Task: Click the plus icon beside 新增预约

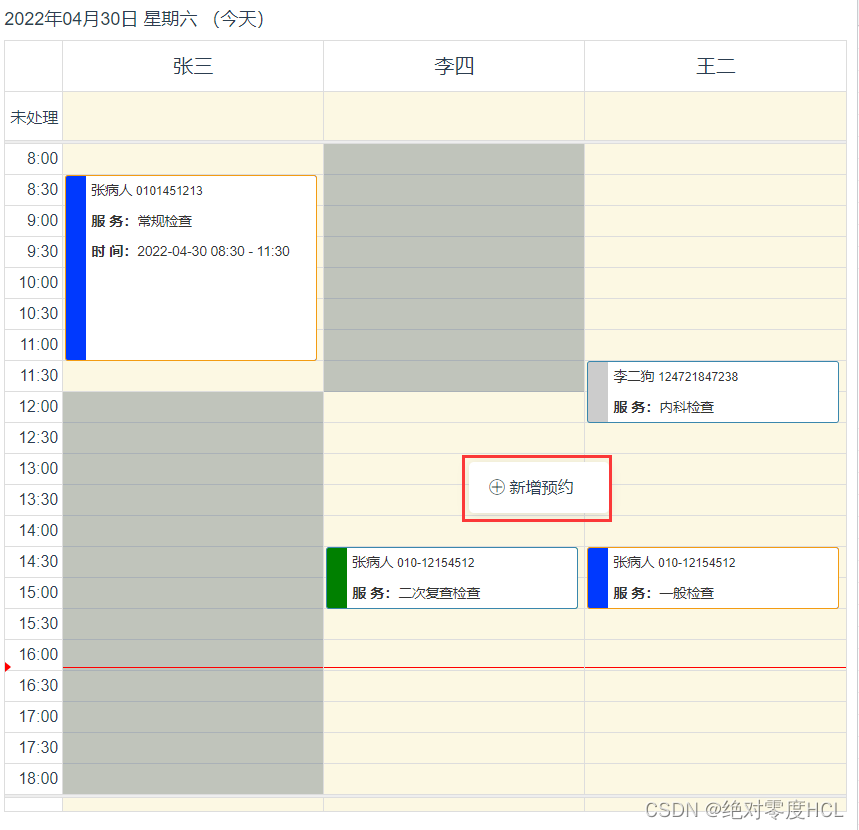Action: pos(496,487)
